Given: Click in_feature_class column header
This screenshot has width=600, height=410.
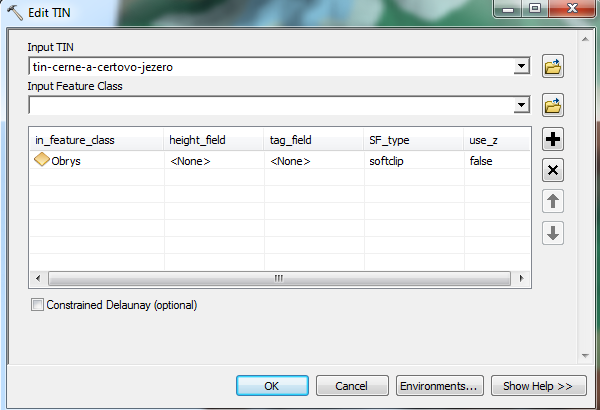Looking at the screenshot, I should tap(97, 140).
